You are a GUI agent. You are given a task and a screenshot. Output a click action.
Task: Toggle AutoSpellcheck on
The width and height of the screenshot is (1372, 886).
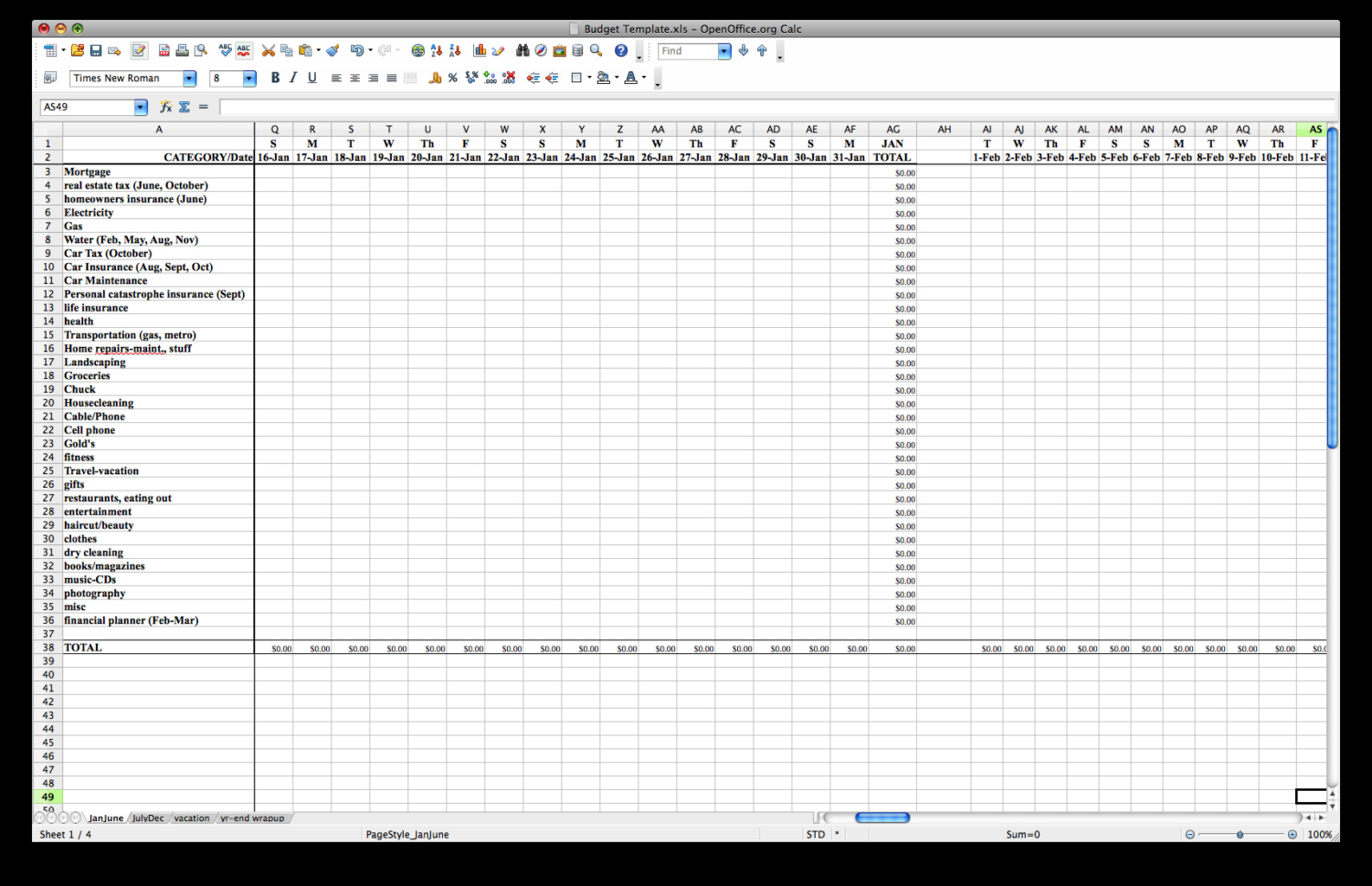pyautogui.click(x=243, y=50)
